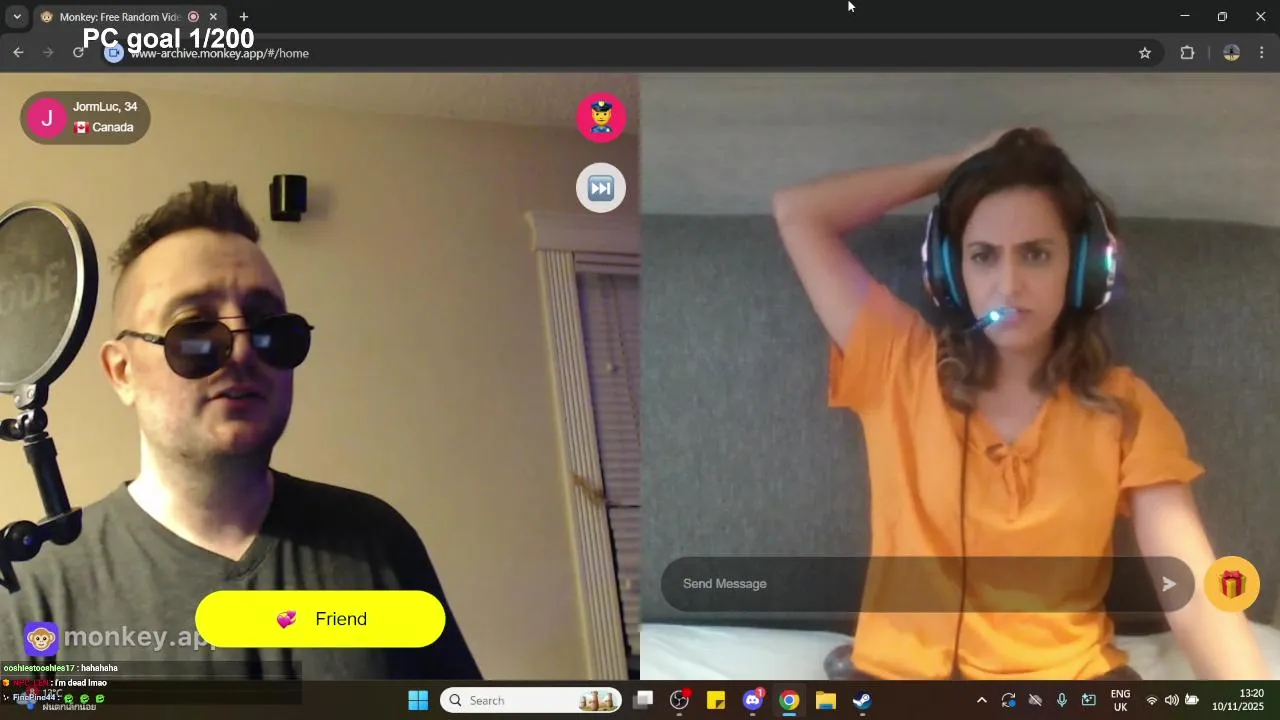The width and height of the screenshot is (1280, 720).
Task: Click the microphone tray icon
Action: [1062, 700]
